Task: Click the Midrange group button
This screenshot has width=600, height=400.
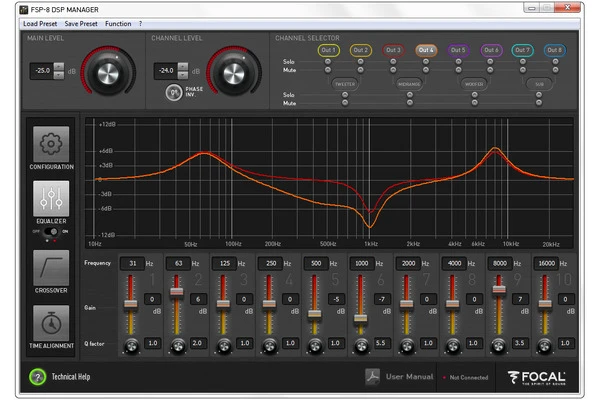Action: click(x=409, y=84)
